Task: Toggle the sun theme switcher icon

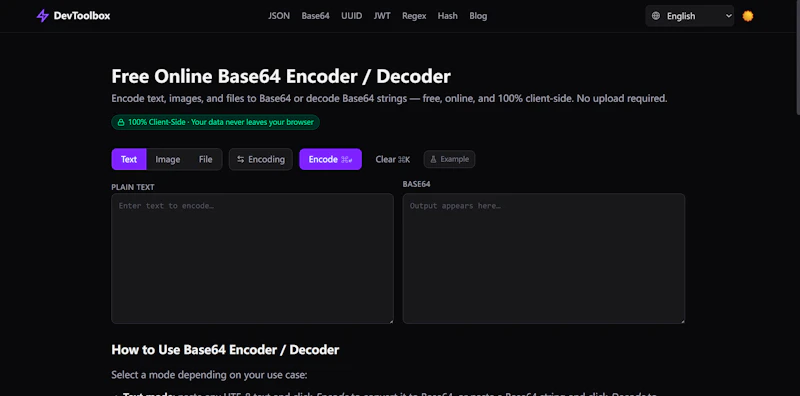Action: [747, 16]
